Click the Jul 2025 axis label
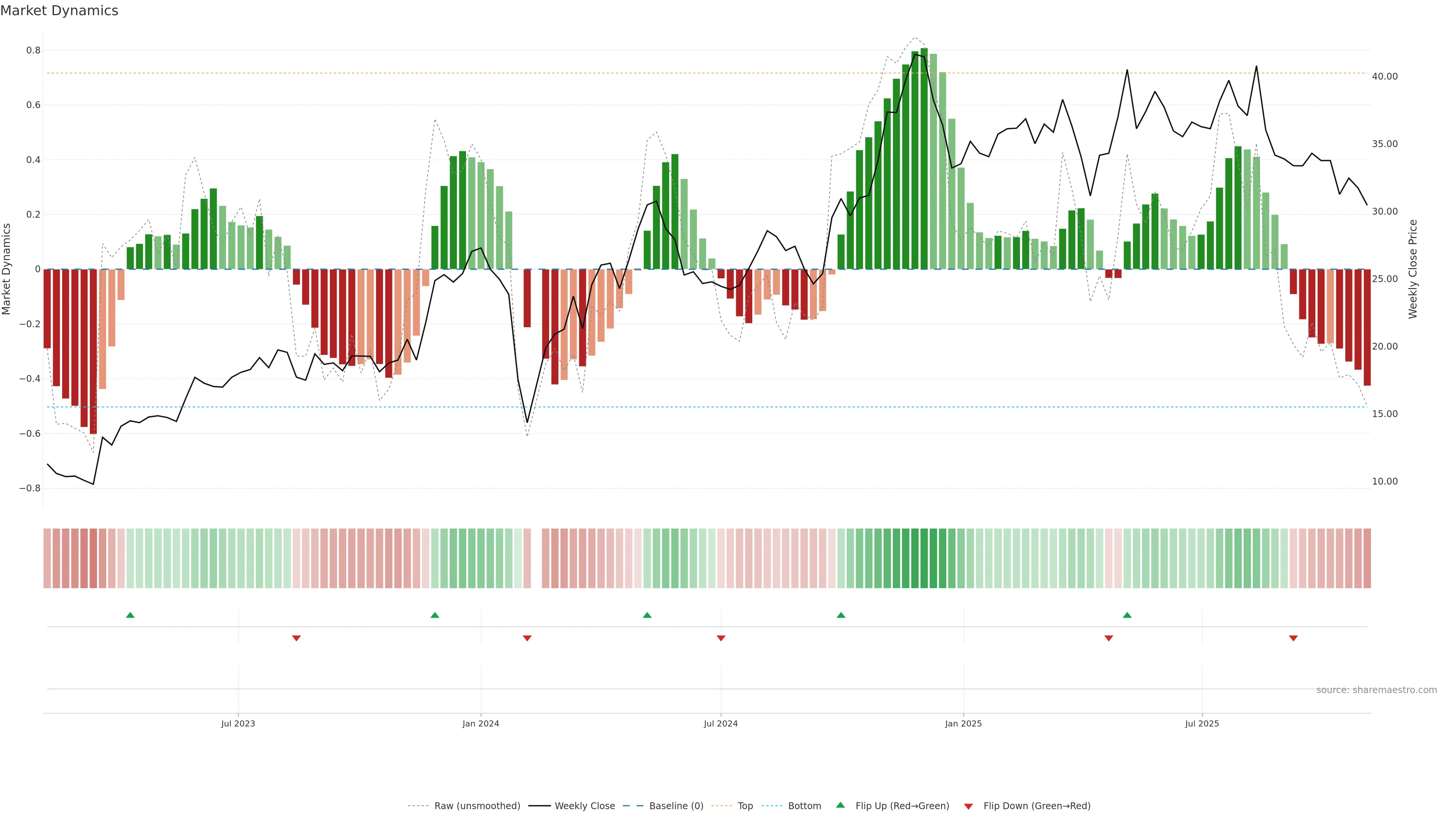Viewport: 1456px width, 819px height. (x=1202, y=723)
